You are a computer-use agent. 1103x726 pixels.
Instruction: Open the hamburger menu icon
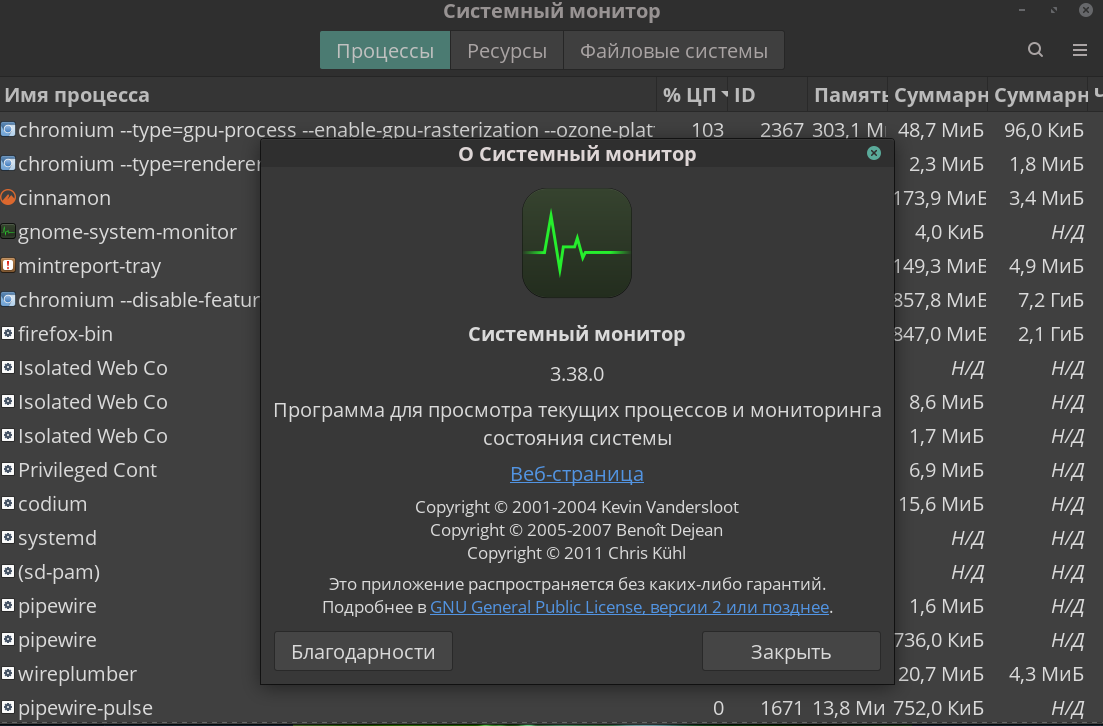click(x=1080, y=50)
